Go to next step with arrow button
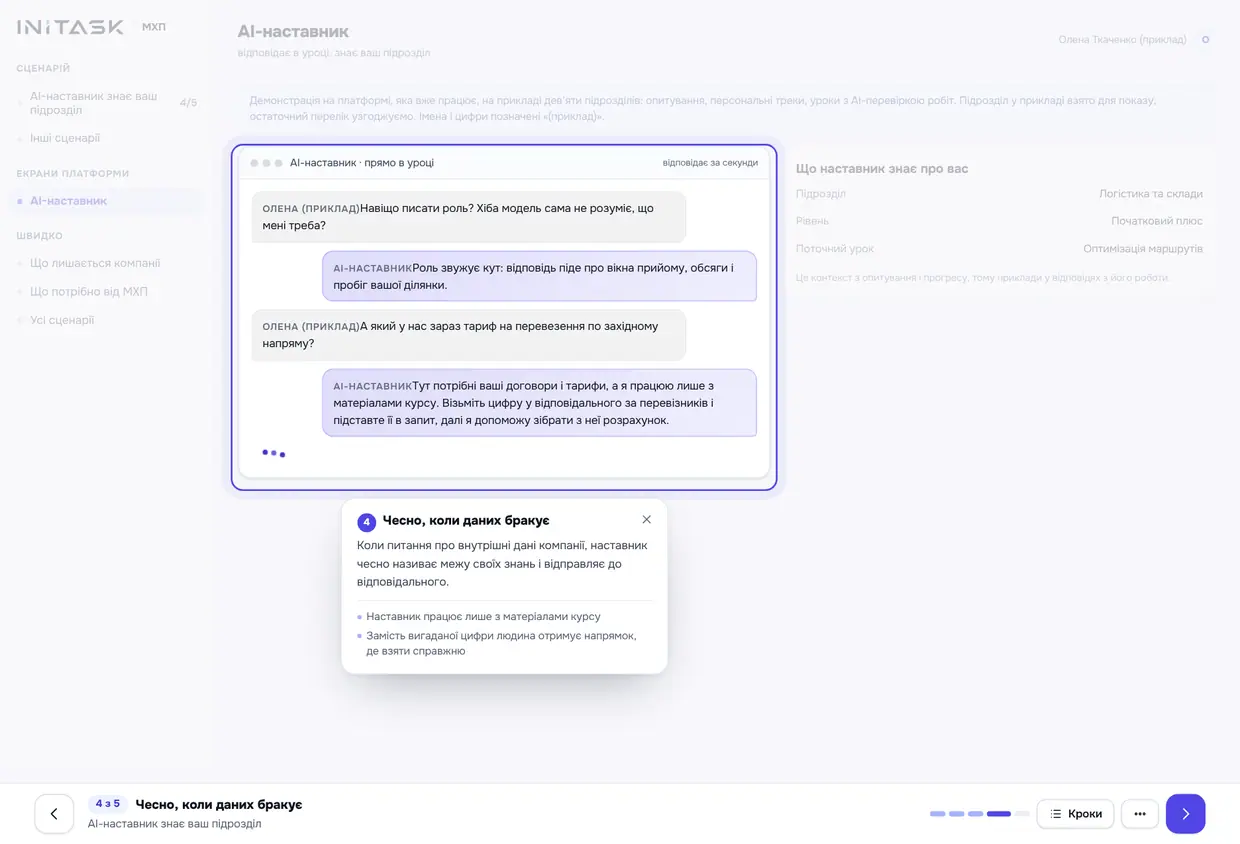 pos(1185,814)
